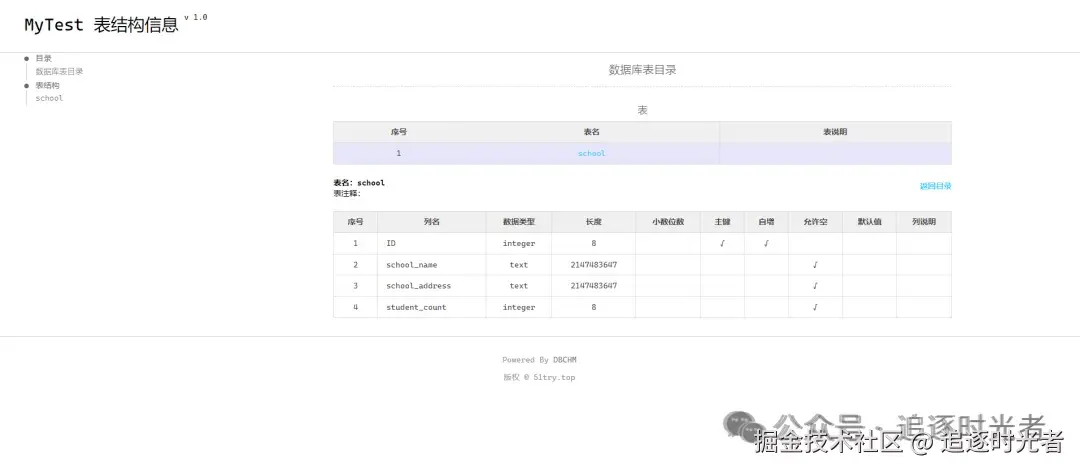The width and height of the screenshot is (1080, 471).
Task: Click the 小数位数 column header
Action: pyautogui.click(x=668, y=222)
